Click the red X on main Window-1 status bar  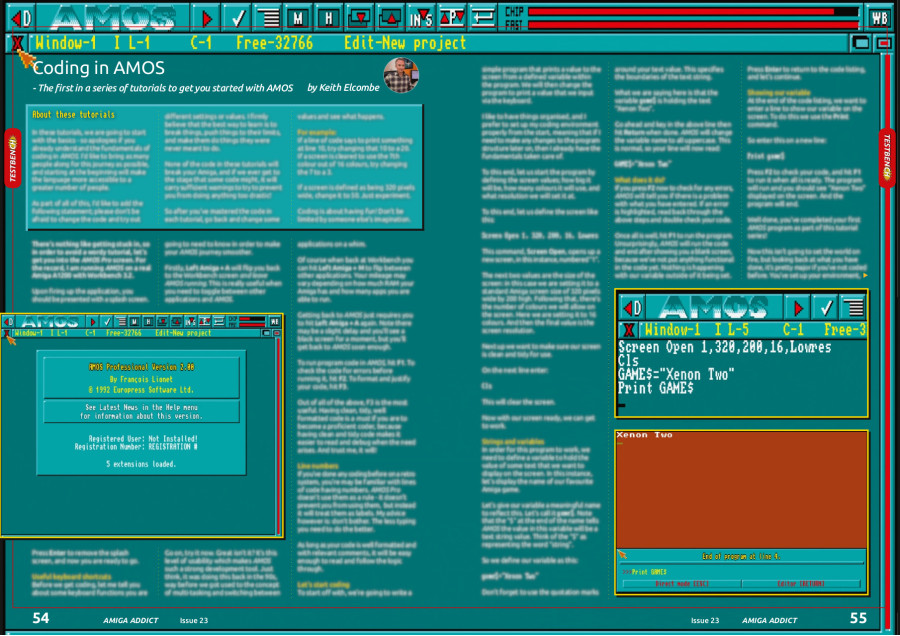[17, 43]
